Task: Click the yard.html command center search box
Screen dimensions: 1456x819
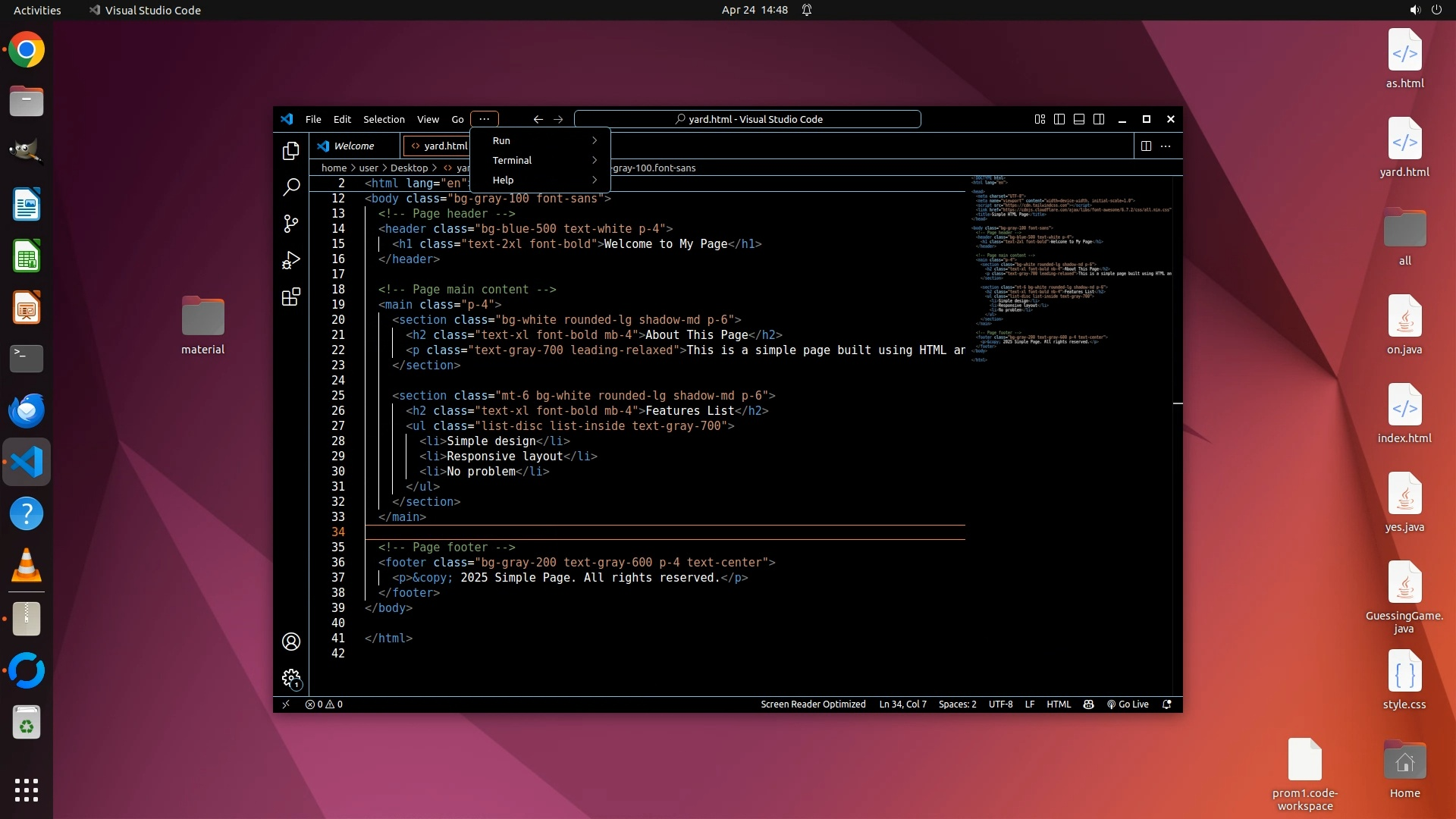Action: 748,119
